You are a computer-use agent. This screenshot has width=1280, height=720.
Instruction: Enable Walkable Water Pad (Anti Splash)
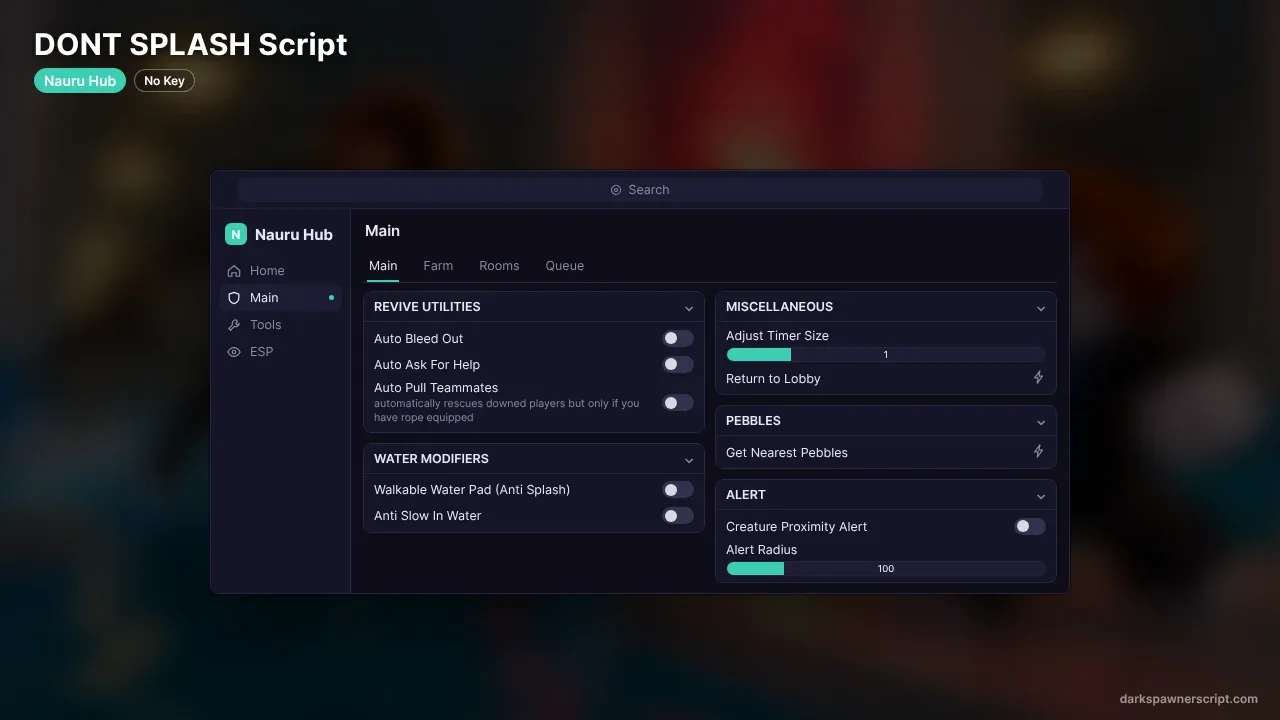point(678,490)
